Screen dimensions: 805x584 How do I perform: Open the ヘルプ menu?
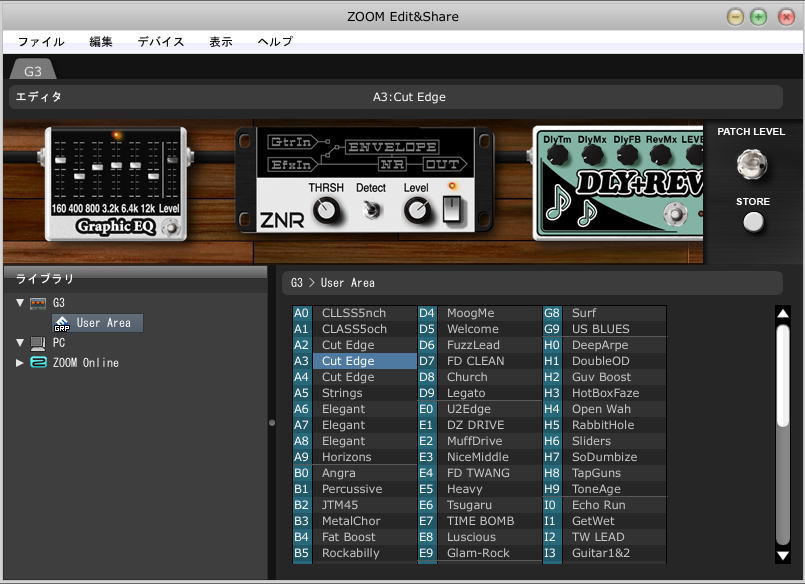pos(275,42)
